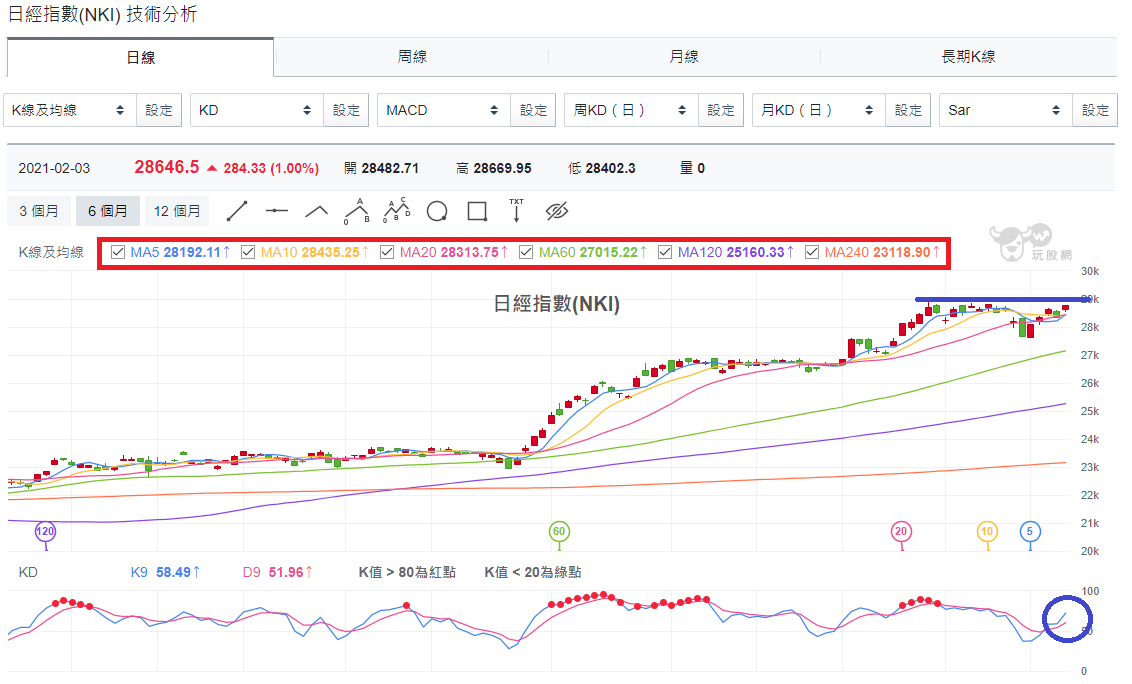The width and height of the screenshot is (1132, 684).
Task: Uncheck the MA20 moving average checkbox
Action: [x=387, y=252]
